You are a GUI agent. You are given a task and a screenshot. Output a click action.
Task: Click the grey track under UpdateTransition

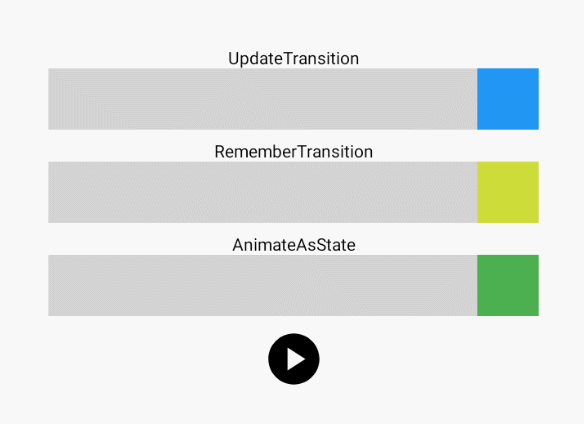(x=263, y=99)
